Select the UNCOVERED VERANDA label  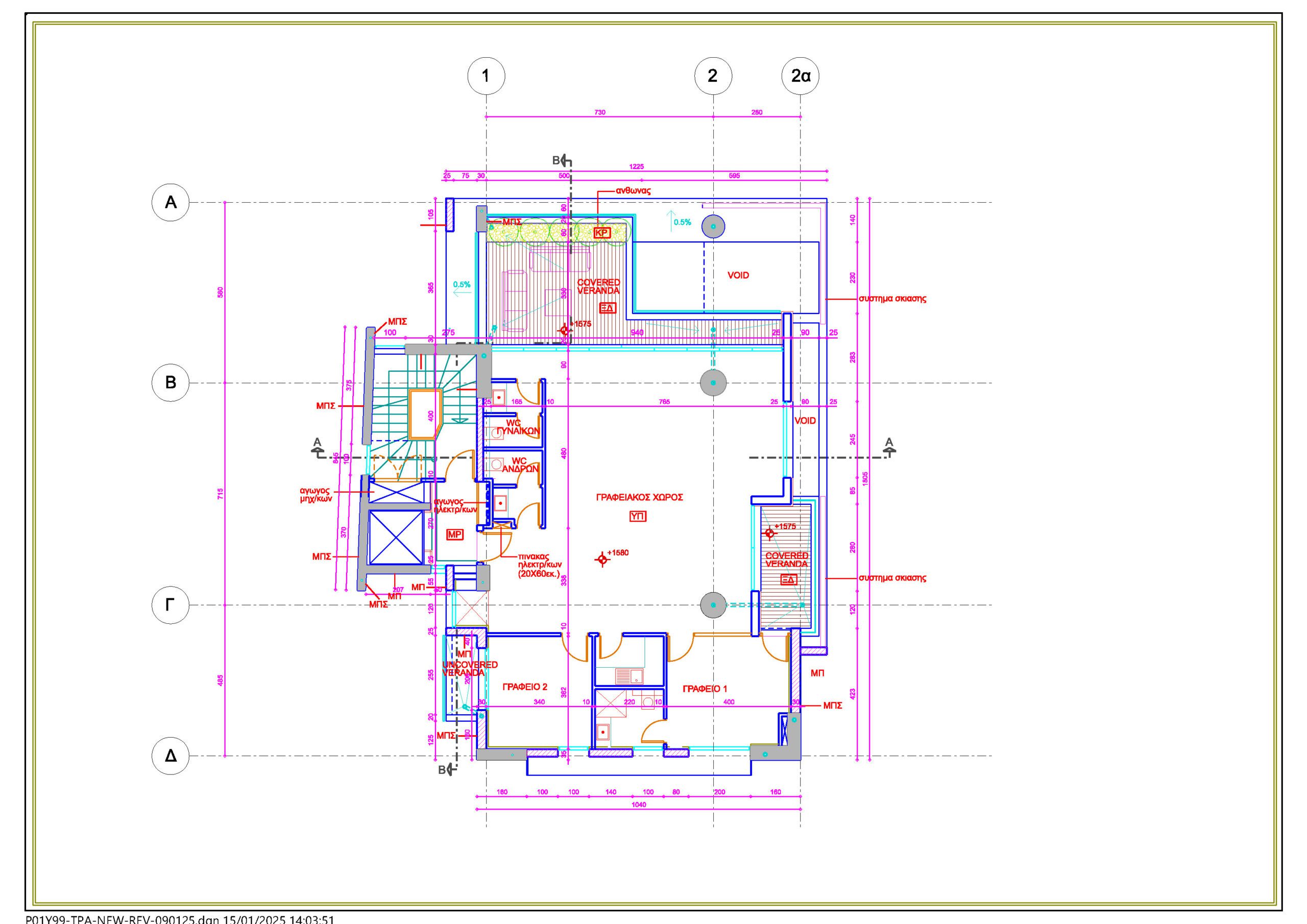[x=470, y=668]
